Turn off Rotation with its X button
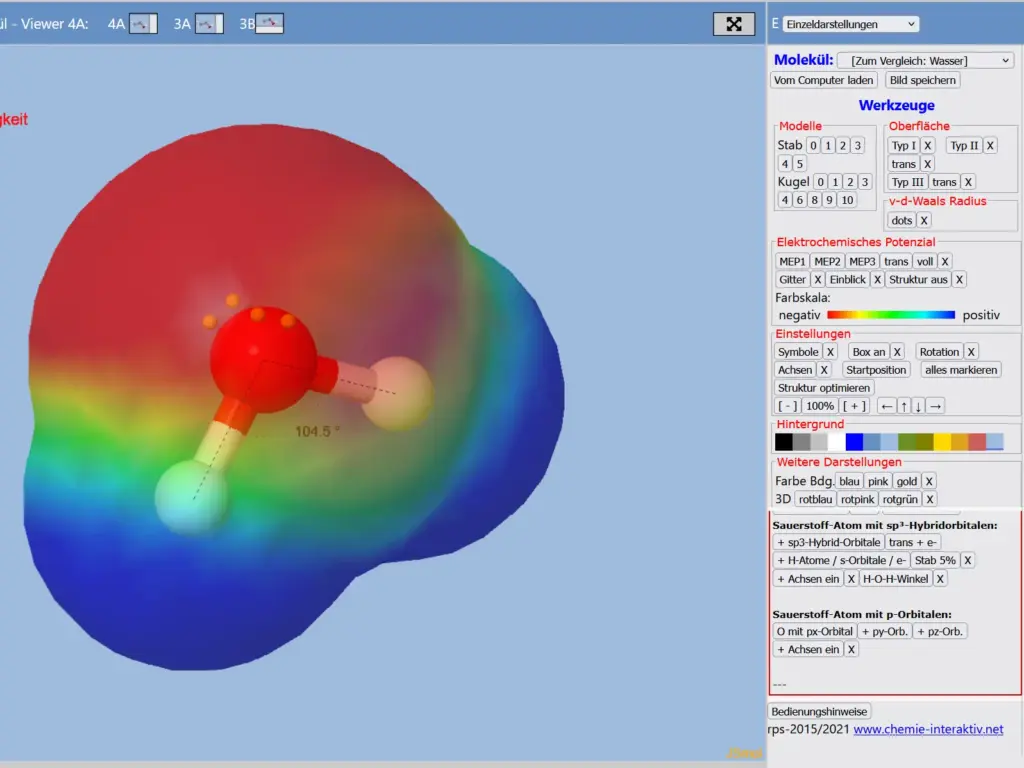This screenshot has height=768, width=1024. point(971,352)
